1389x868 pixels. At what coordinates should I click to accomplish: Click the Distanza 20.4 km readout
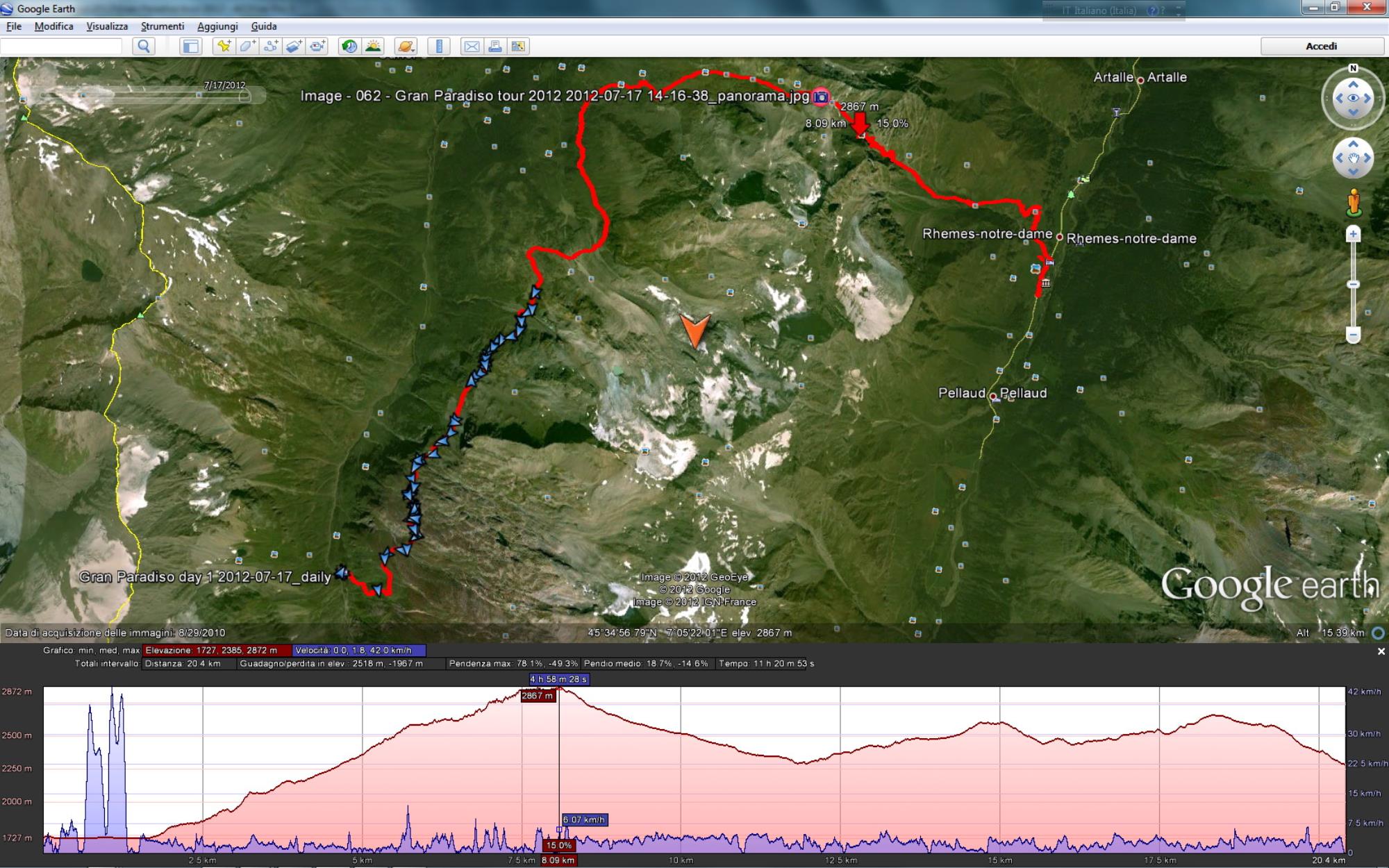[183, 664]
